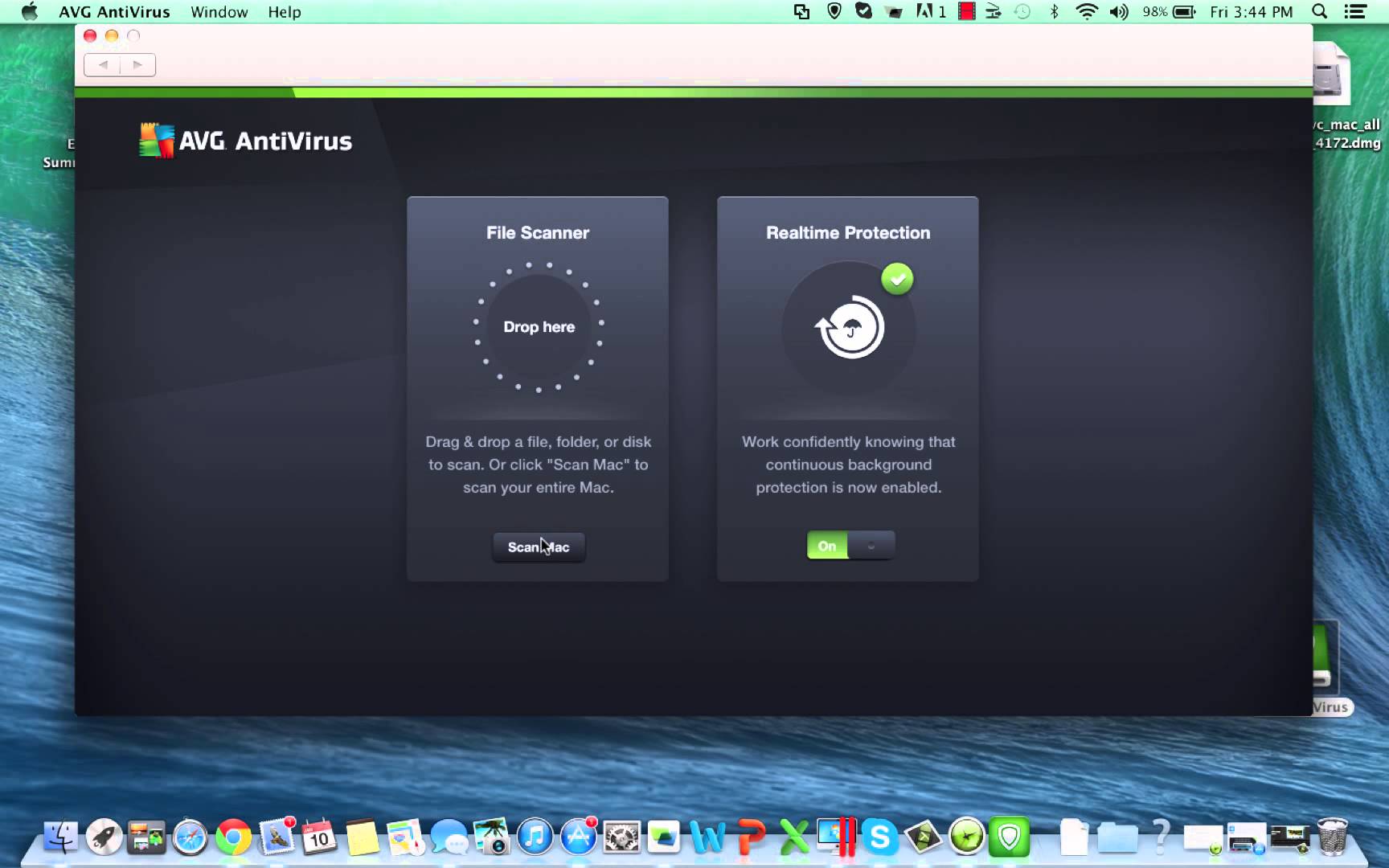Image resolution: width=1389 pixels, height=868 pixels.
Task: Open Launchpad rocket icon in dock
Action: (x=104, y=837)
